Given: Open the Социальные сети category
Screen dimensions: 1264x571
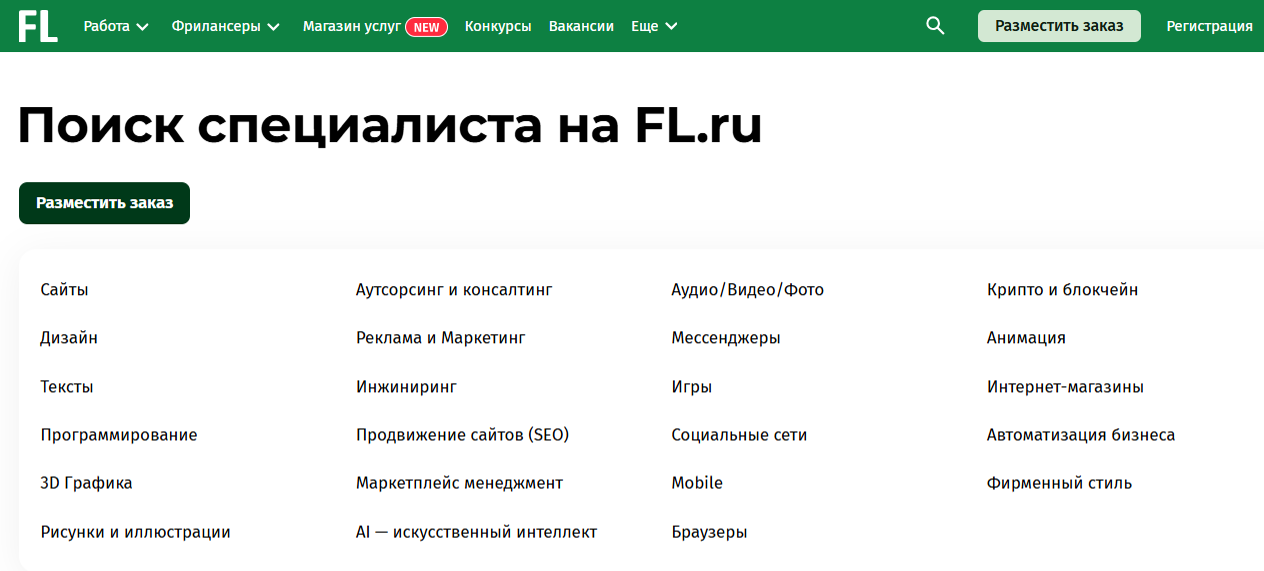Looking at the screenshot, I should coord(739,435).
